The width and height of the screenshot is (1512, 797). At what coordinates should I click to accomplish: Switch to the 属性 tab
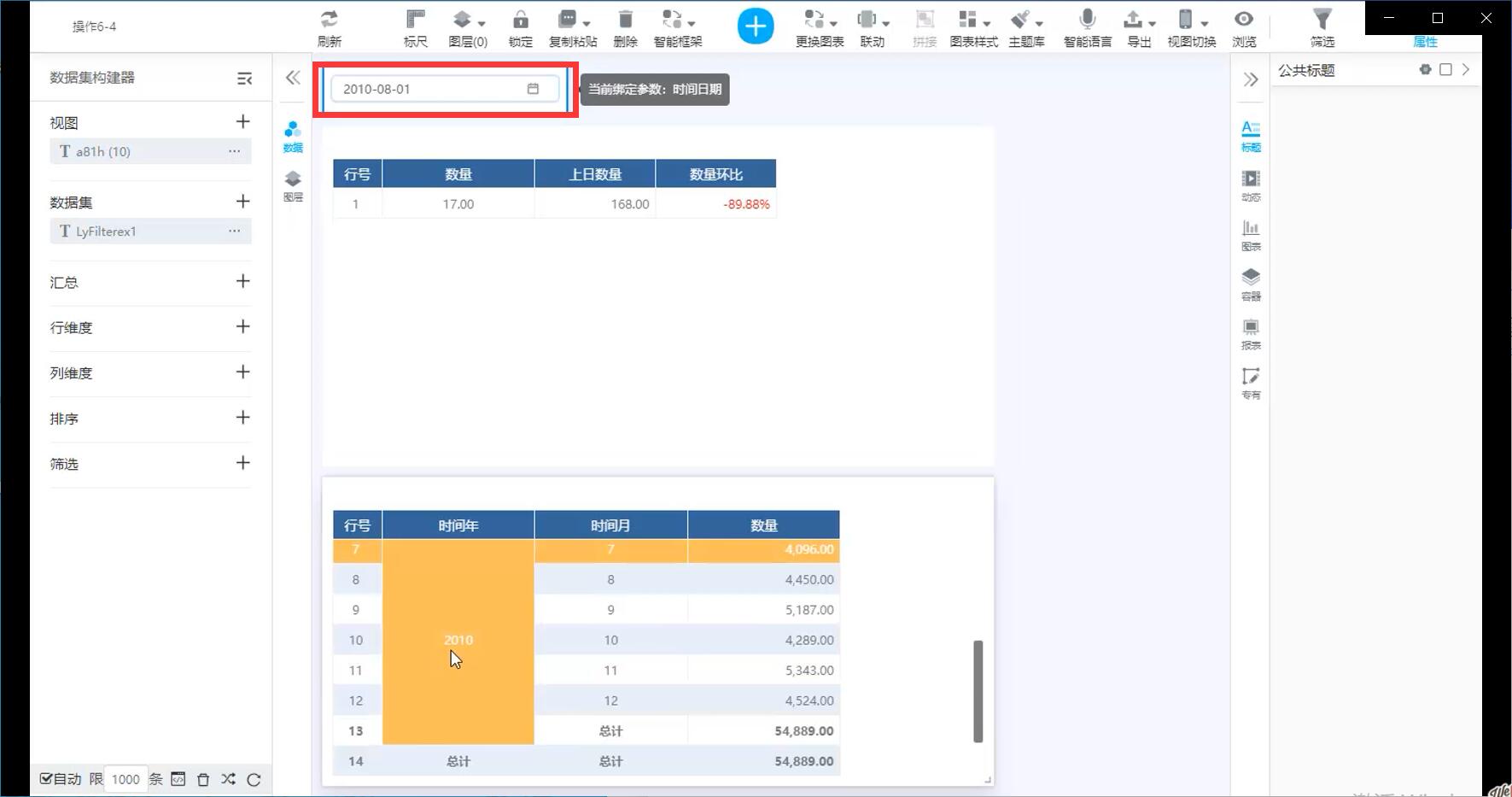(1425, 42)
